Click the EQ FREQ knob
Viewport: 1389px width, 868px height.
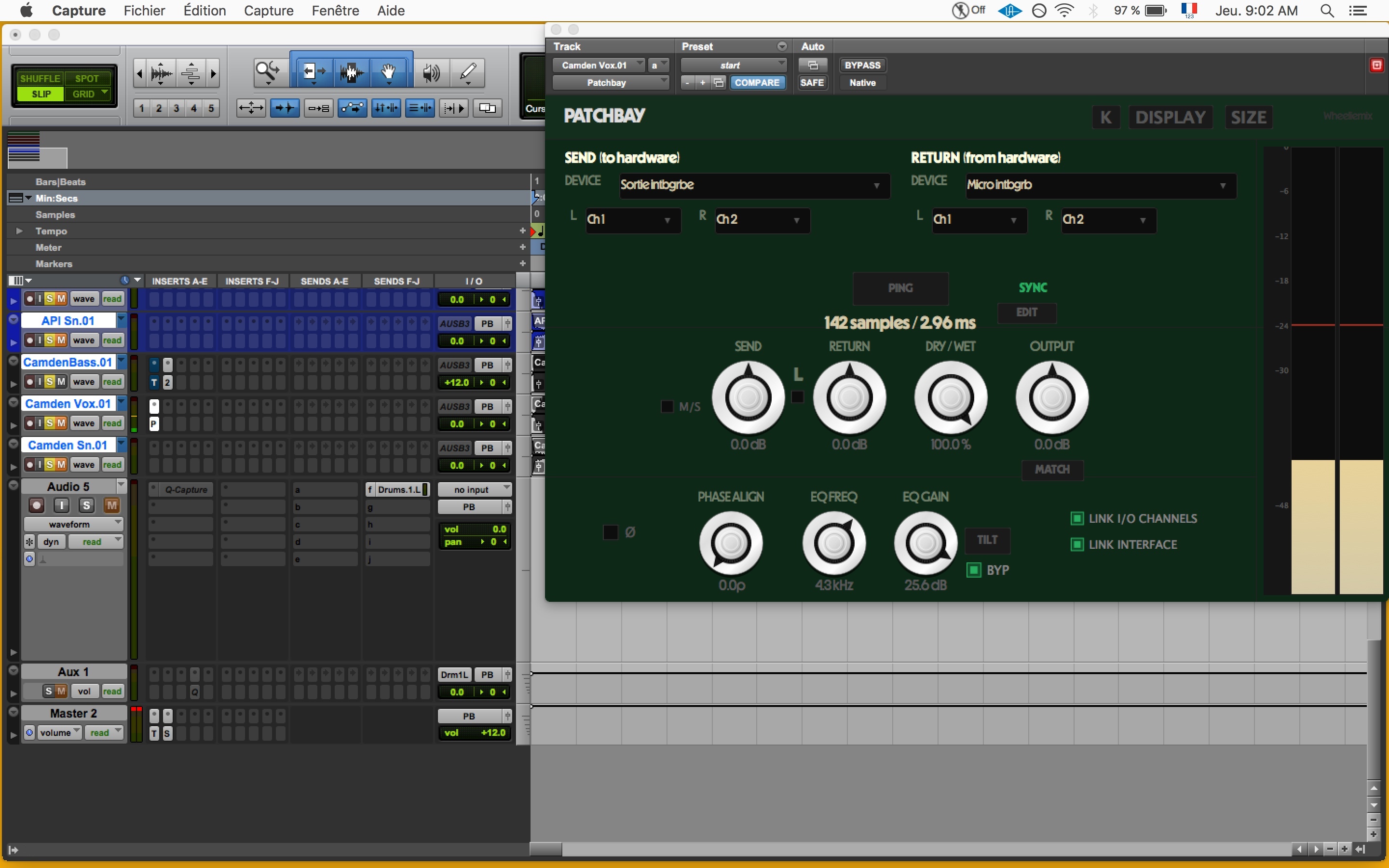click(834, 543)
